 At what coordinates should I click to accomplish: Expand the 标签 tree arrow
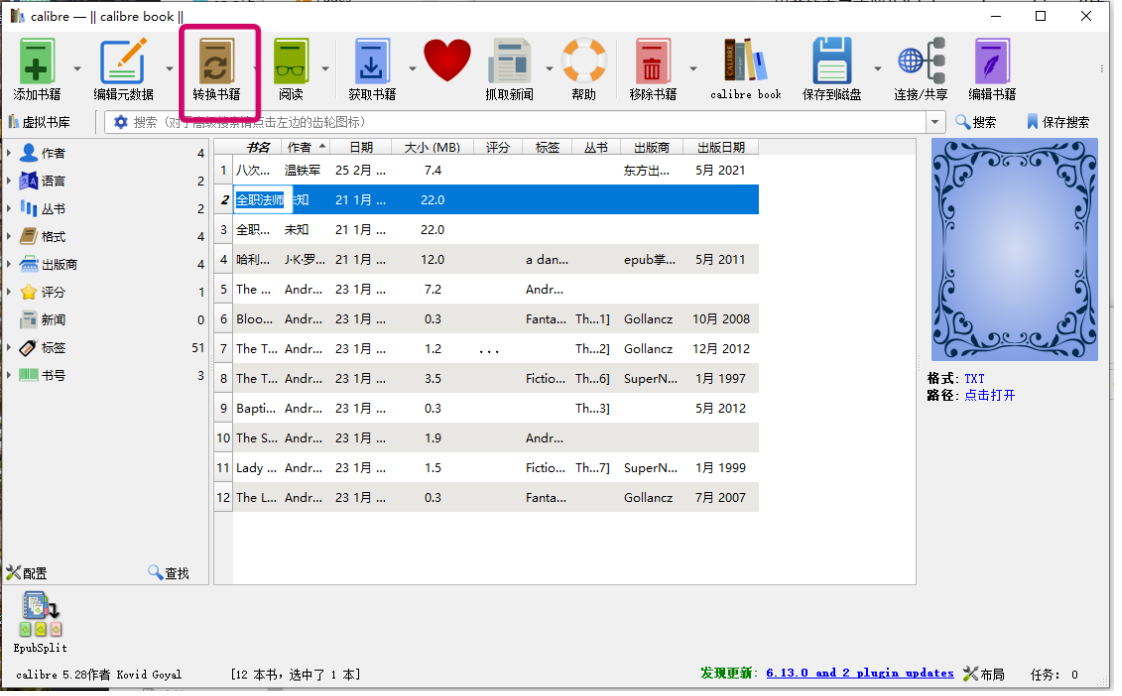pyautogui.click(x=9, y=348)
